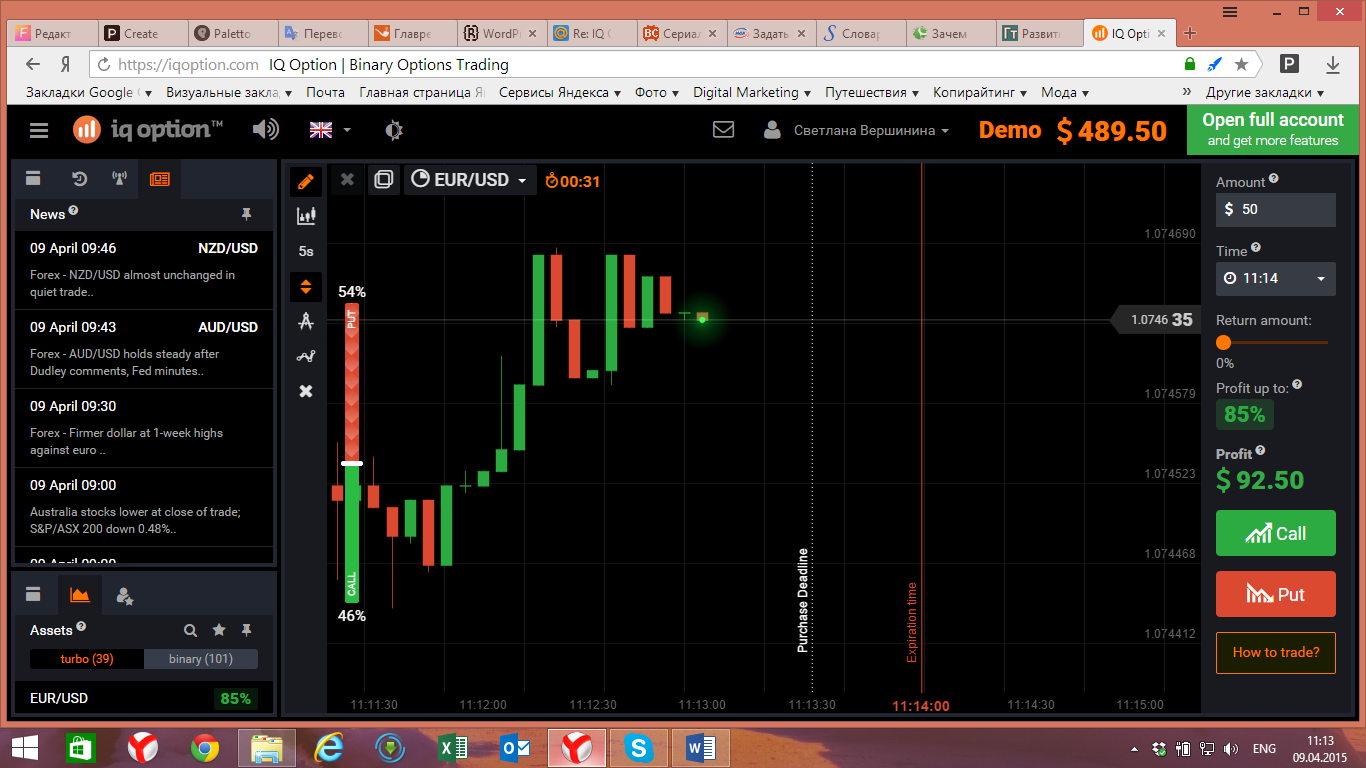This screenshot has height=768, width=1366.
Task: Click the orange 00:31 countdown timer
Action: (572, 181)
